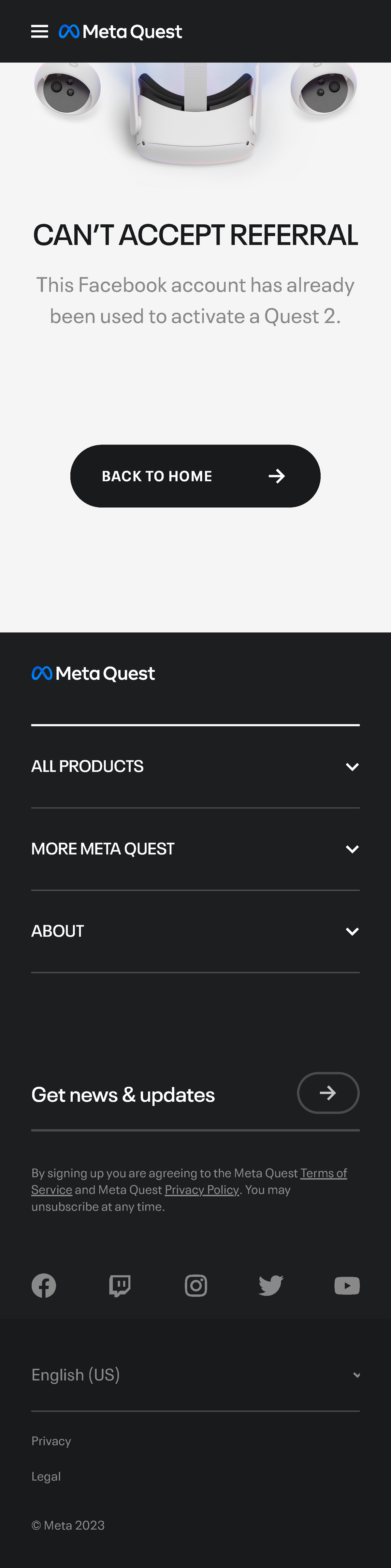391x1568 pixels.
Task: Open the Terms of Service link
Action: 323,1173
